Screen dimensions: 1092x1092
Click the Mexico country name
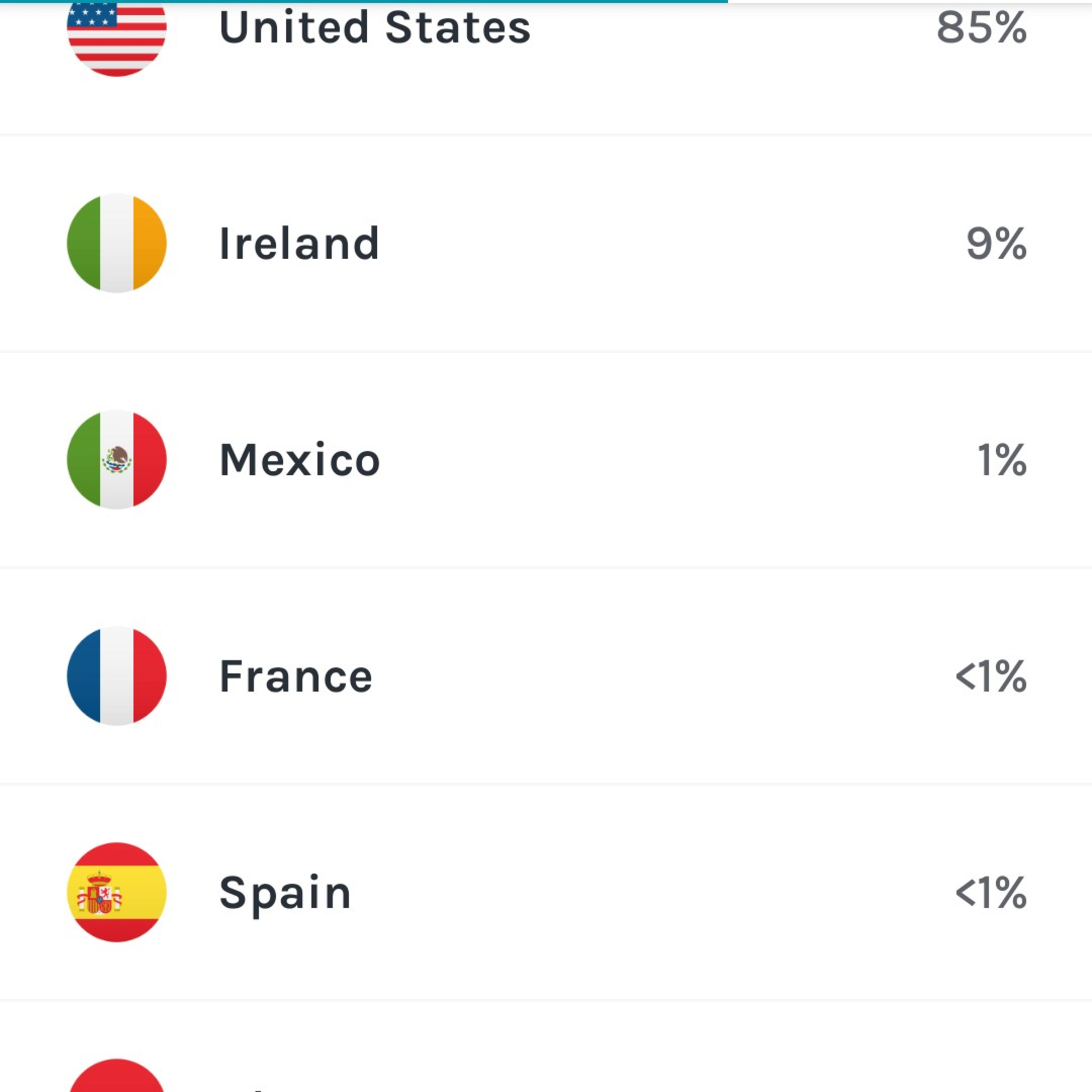[300, 459]
